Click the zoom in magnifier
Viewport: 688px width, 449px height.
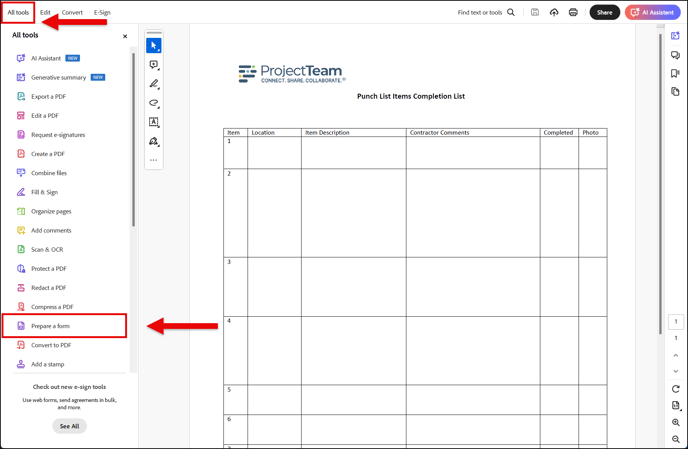(x=676, y=422)
